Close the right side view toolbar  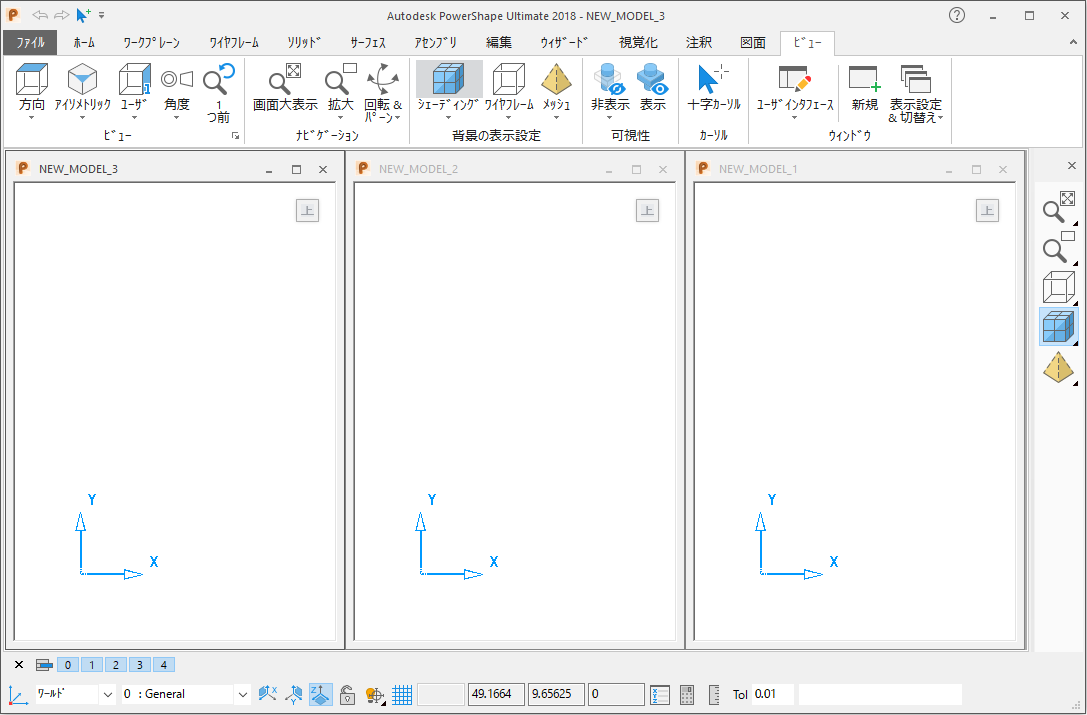coord(1072,166)
